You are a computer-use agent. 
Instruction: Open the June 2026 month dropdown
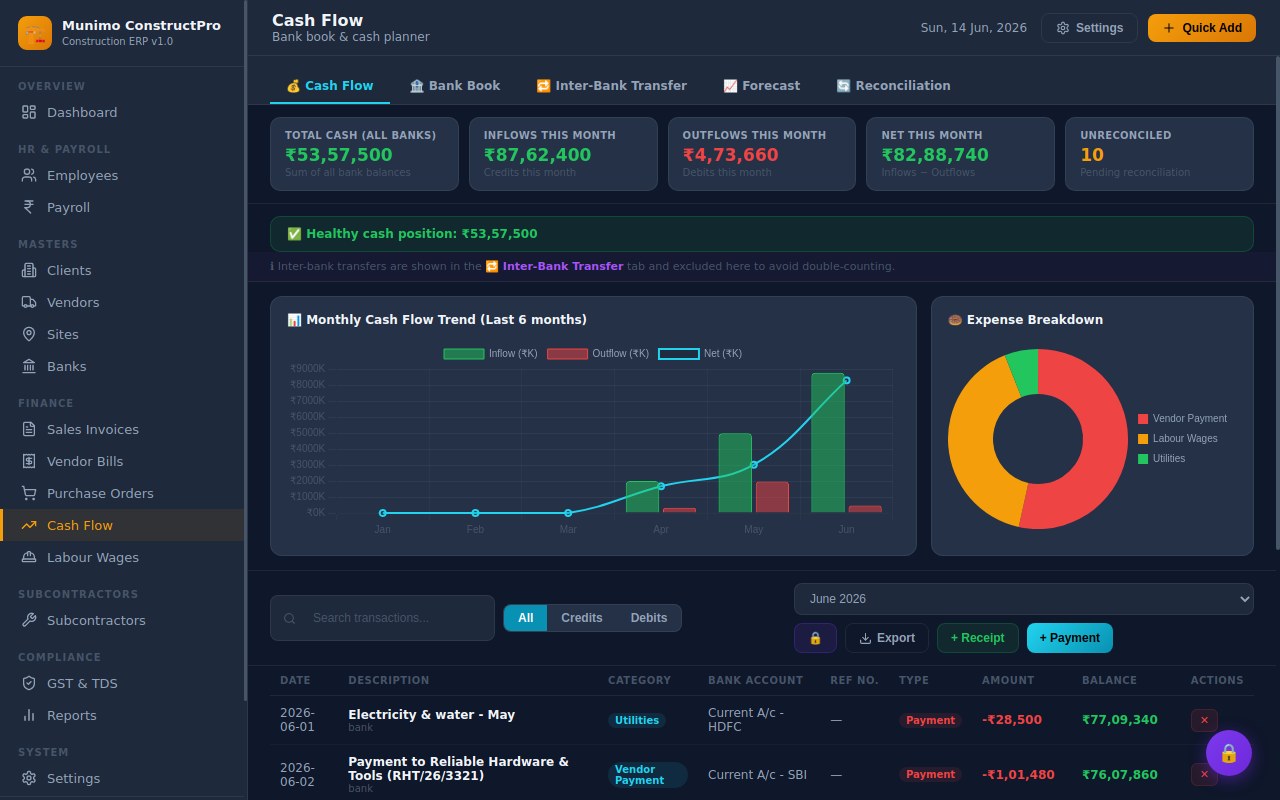tap(1023, 599)
